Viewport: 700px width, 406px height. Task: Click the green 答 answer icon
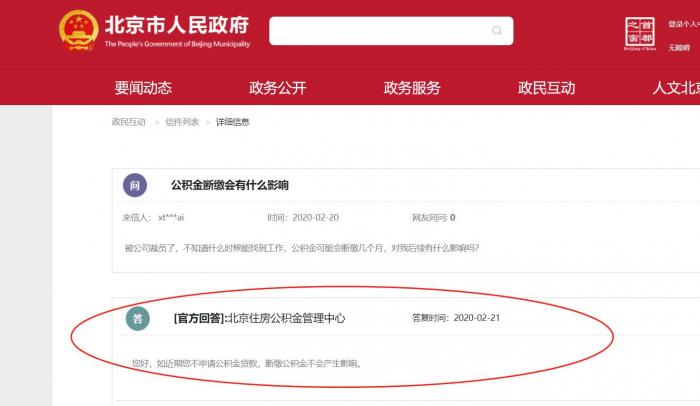point(138,318)
